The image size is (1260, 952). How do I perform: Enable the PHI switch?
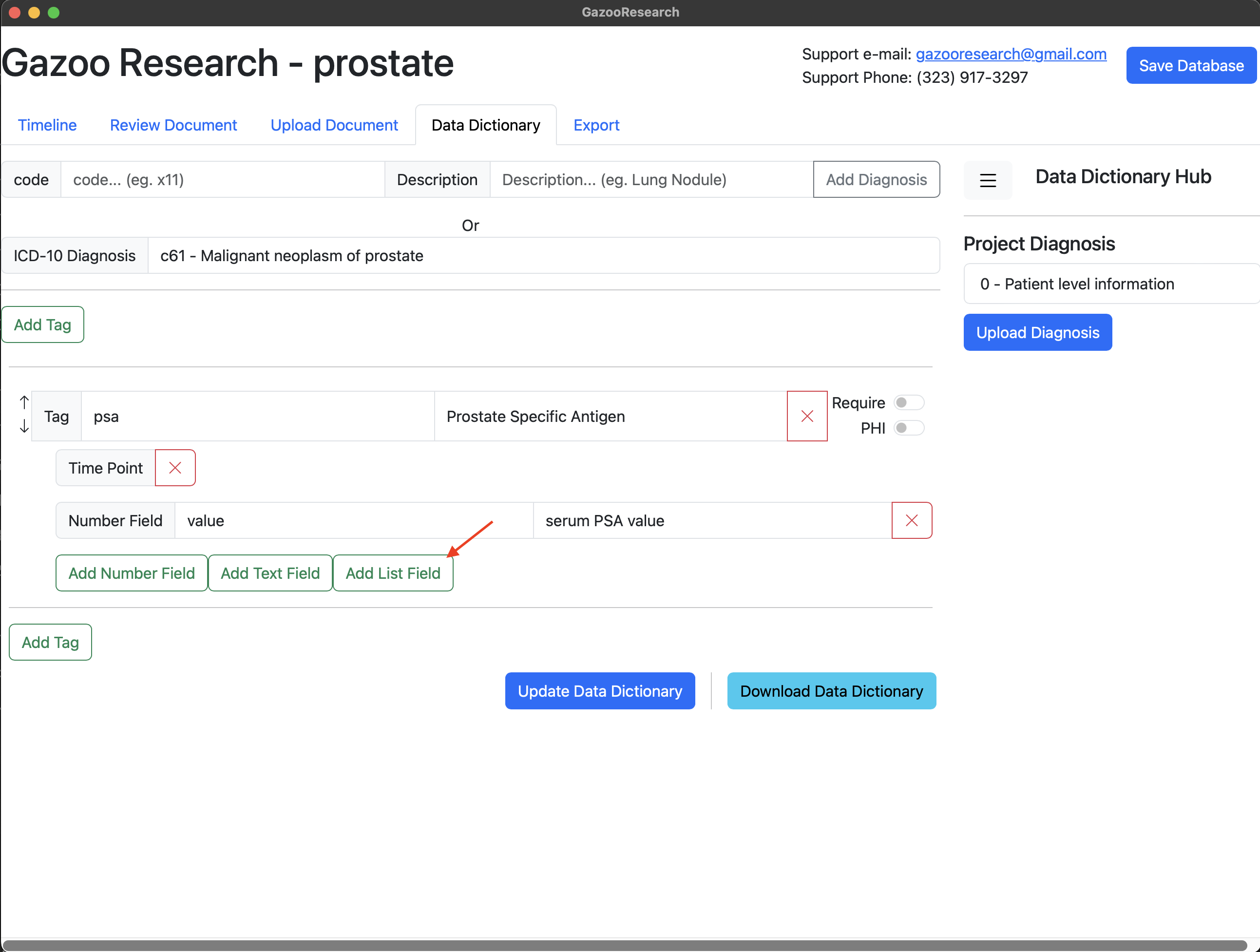pyautogui.click(x=908, y=428)
